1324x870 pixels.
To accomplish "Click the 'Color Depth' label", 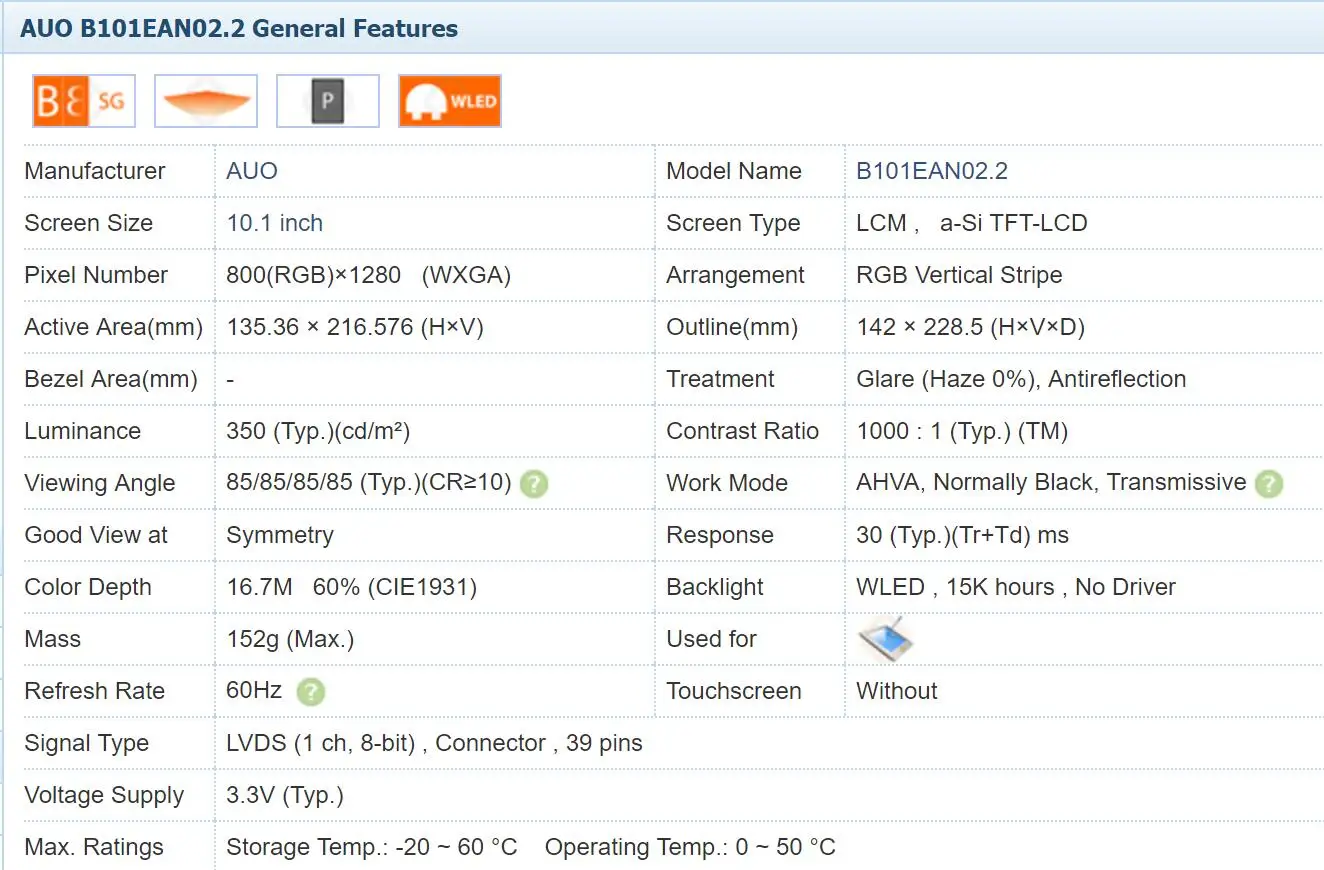I will pyautogui.click(x=88, y=587).
